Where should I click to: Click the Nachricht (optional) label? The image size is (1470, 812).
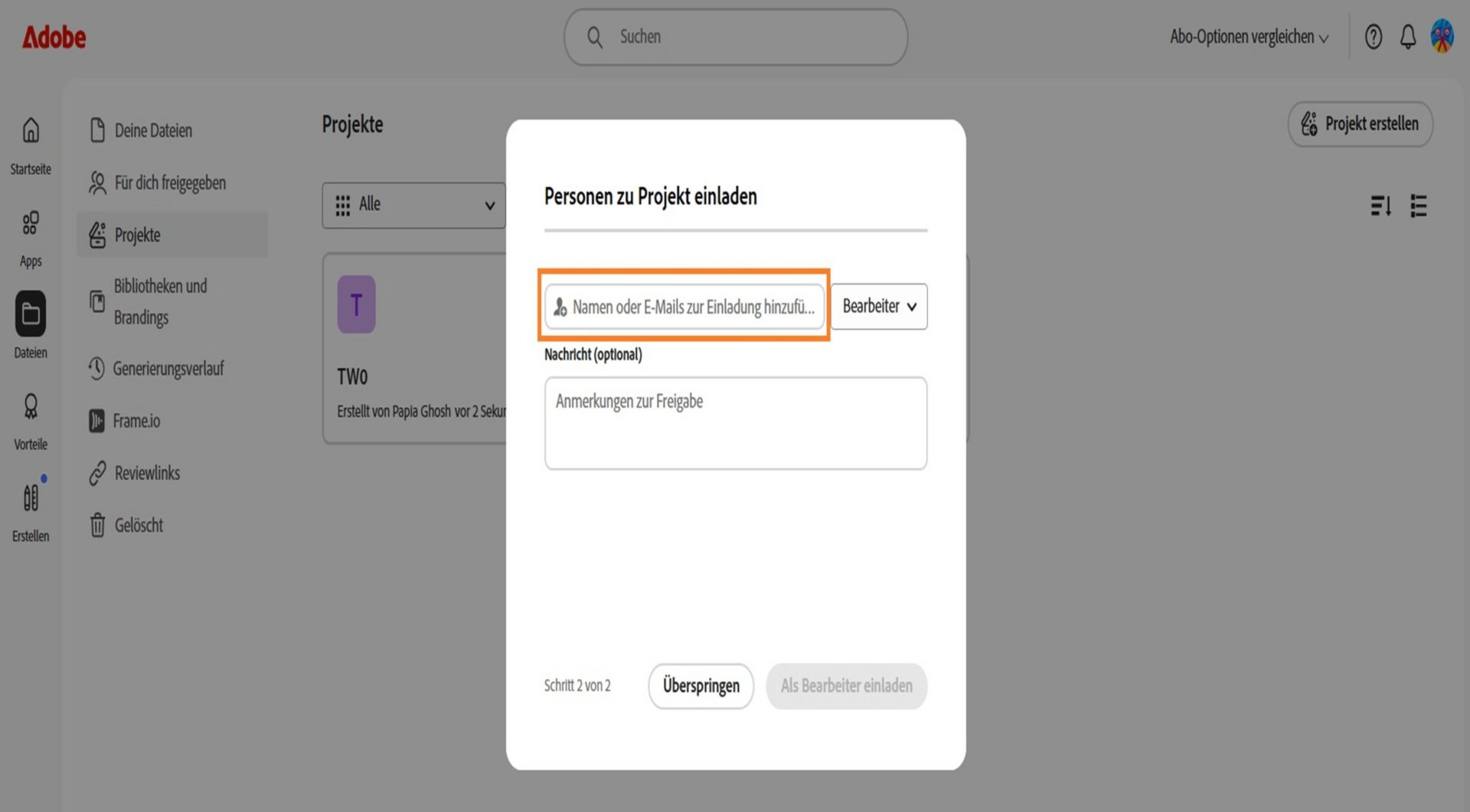[x=593, y=354]
